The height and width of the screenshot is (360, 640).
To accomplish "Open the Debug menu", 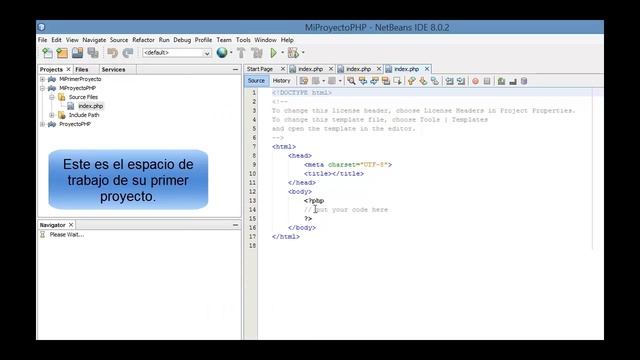I will click(x=182, y=40).
